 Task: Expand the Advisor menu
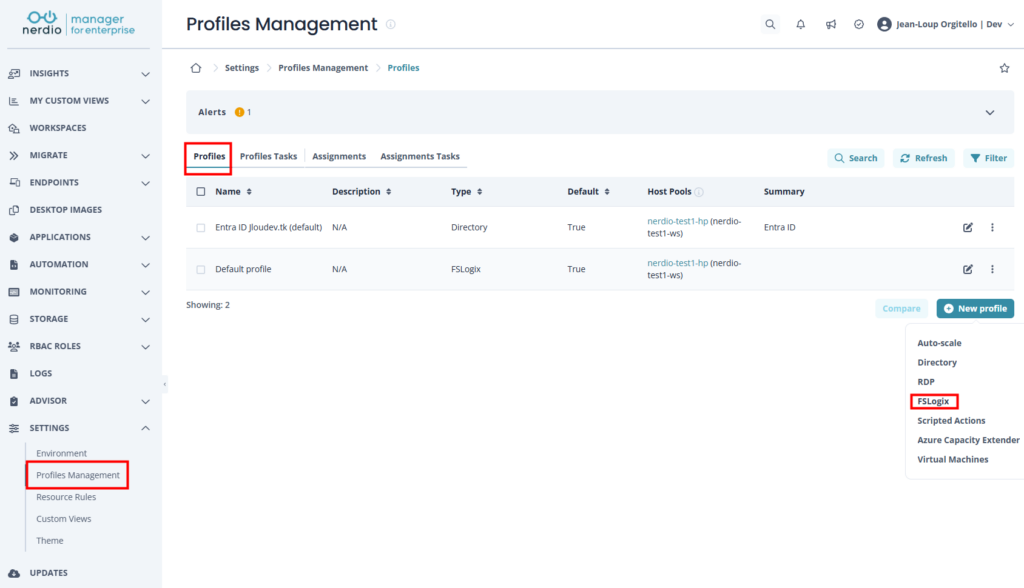pos(146,401)
